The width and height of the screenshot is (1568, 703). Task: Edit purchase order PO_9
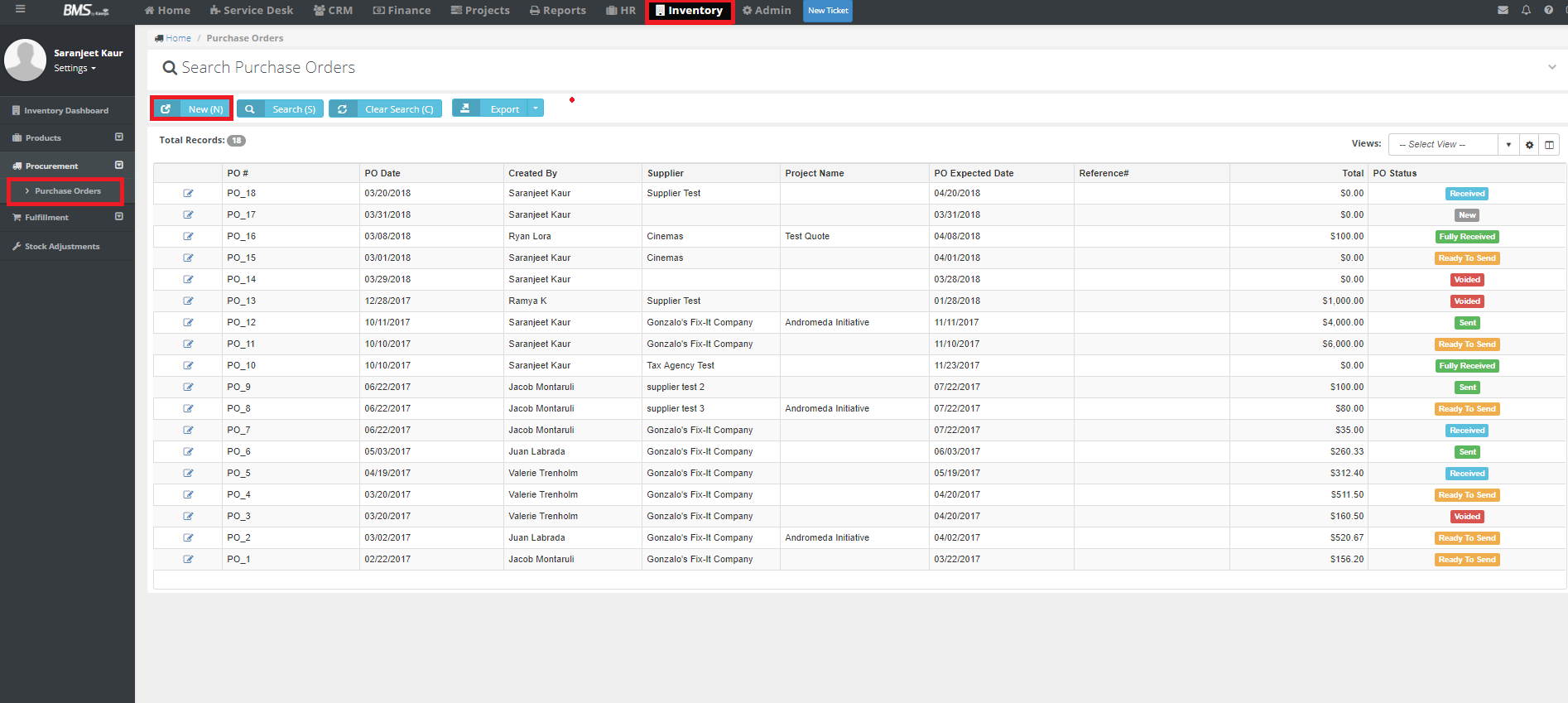188,387
